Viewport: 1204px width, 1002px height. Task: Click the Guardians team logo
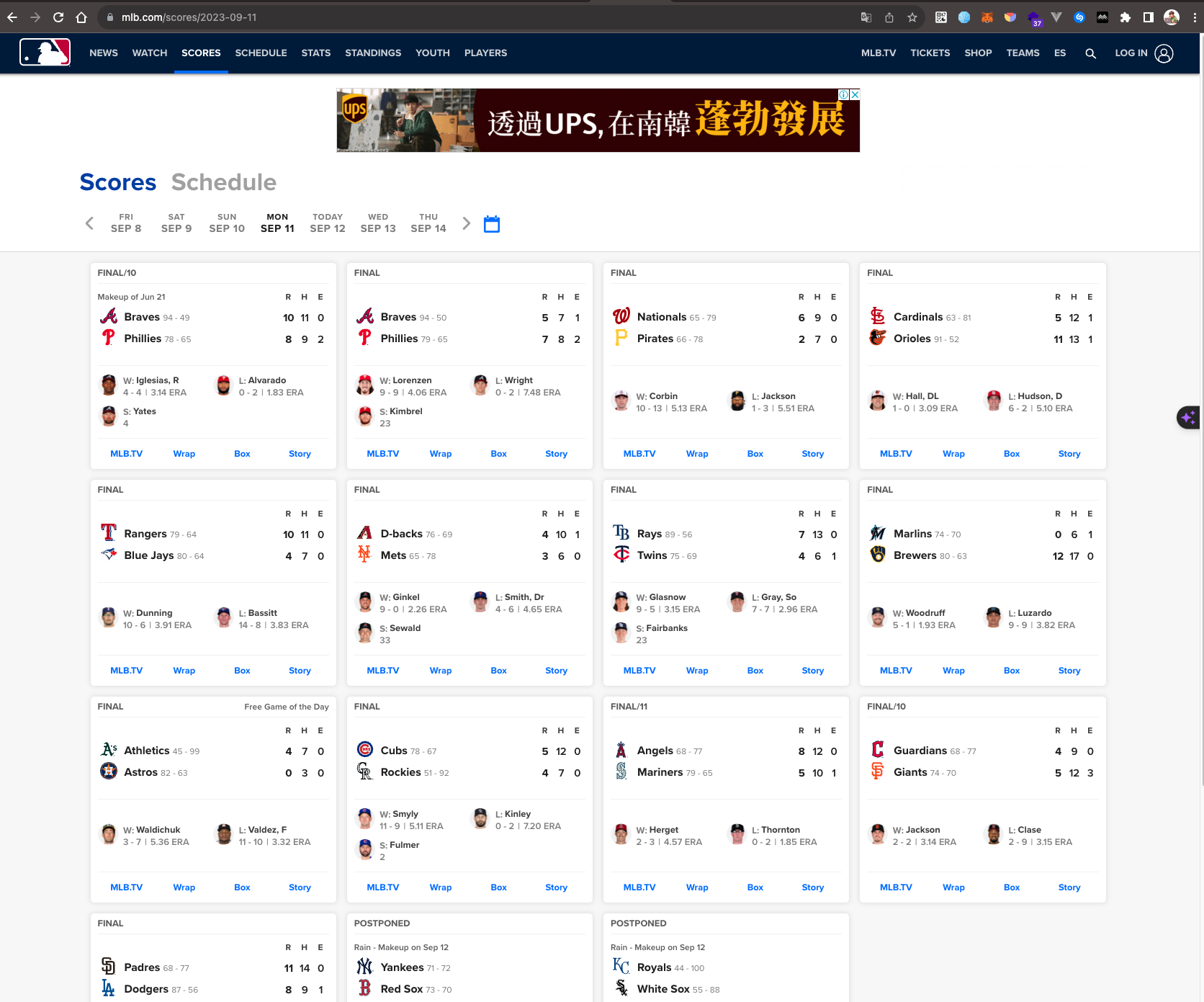coord(878,751)
